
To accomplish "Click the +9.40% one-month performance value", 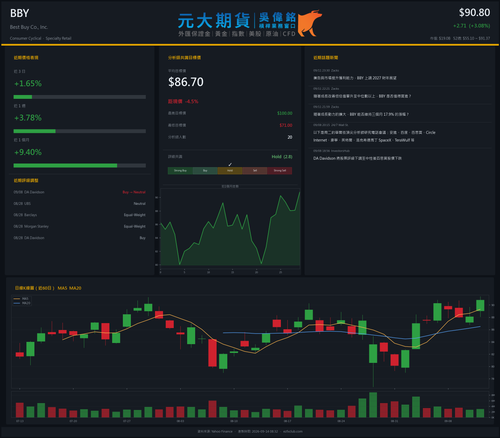I will [x=28, y=152].
